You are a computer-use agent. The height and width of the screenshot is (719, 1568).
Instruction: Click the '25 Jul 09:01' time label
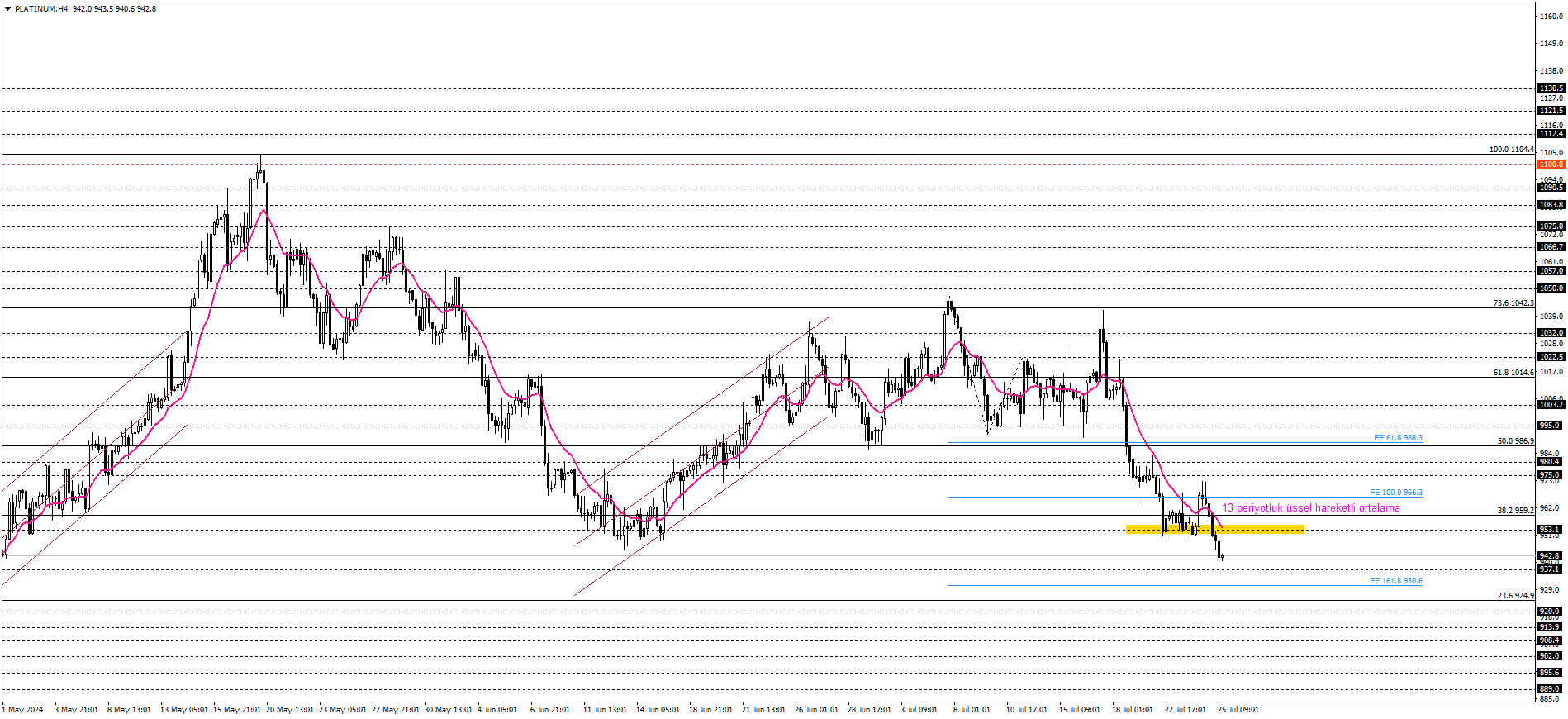pyautogui.click(x=1238, y=710)
